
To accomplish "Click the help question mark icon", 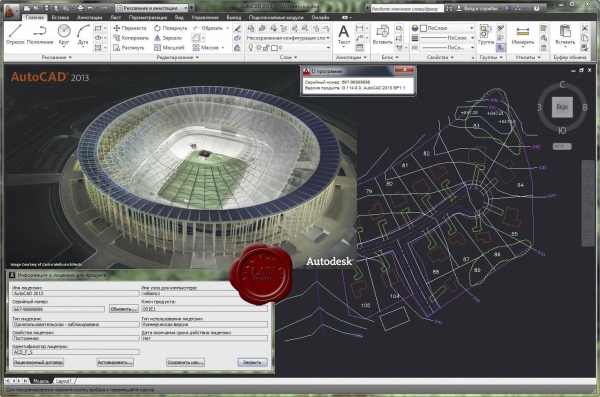I will coord(536,8).
